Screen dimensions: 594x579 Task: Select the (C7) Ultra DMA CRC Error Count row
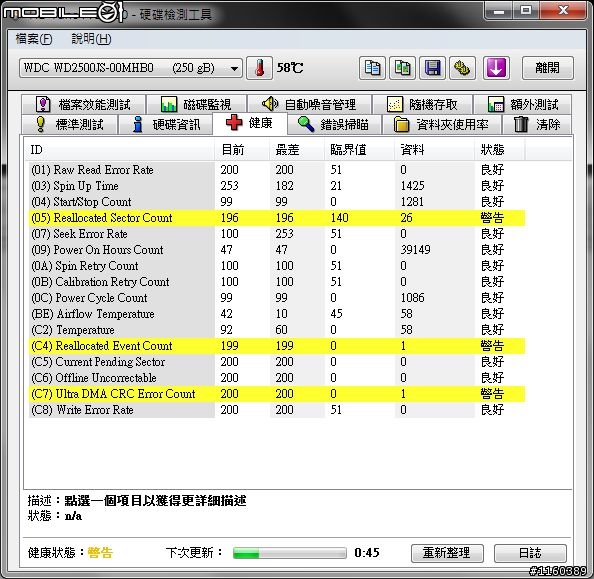[277, 394]
